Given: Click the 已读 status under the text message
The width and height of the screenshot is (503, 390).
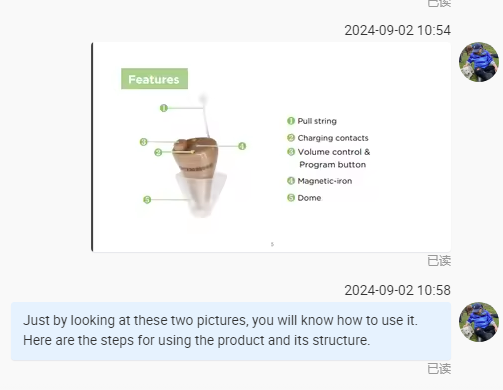Looking at the screenshot, I should click(439, 369).
